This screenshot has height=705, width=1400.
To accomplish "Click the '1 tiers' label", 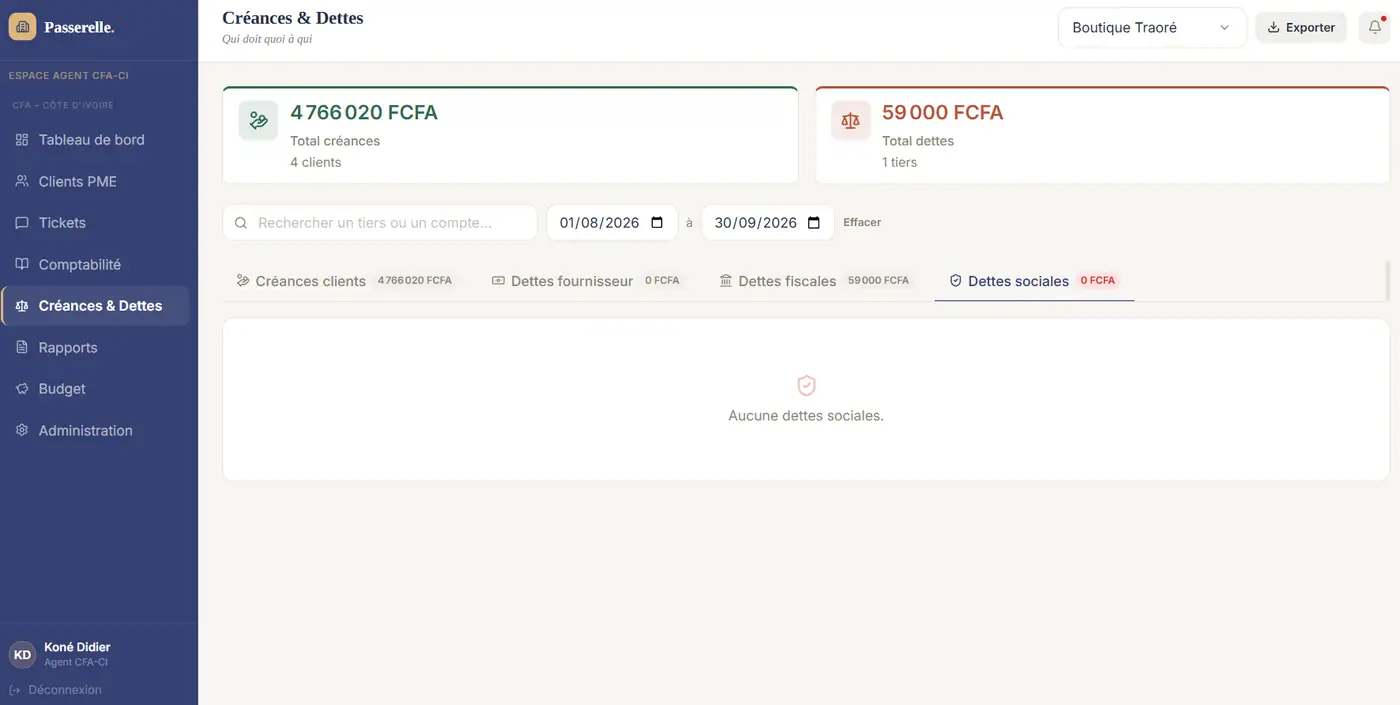I will tap(899, 162).
